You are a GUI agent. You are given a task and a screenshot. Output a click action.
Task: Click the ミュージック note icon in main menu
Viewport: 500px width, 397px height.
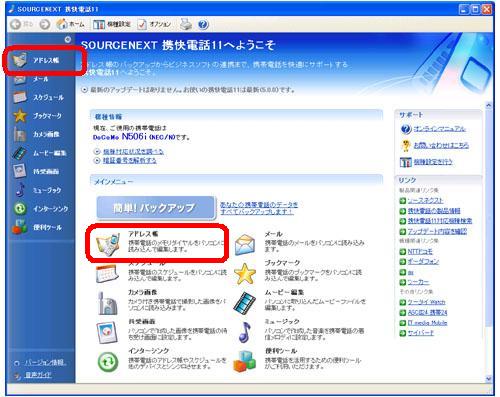pos(245,332)
